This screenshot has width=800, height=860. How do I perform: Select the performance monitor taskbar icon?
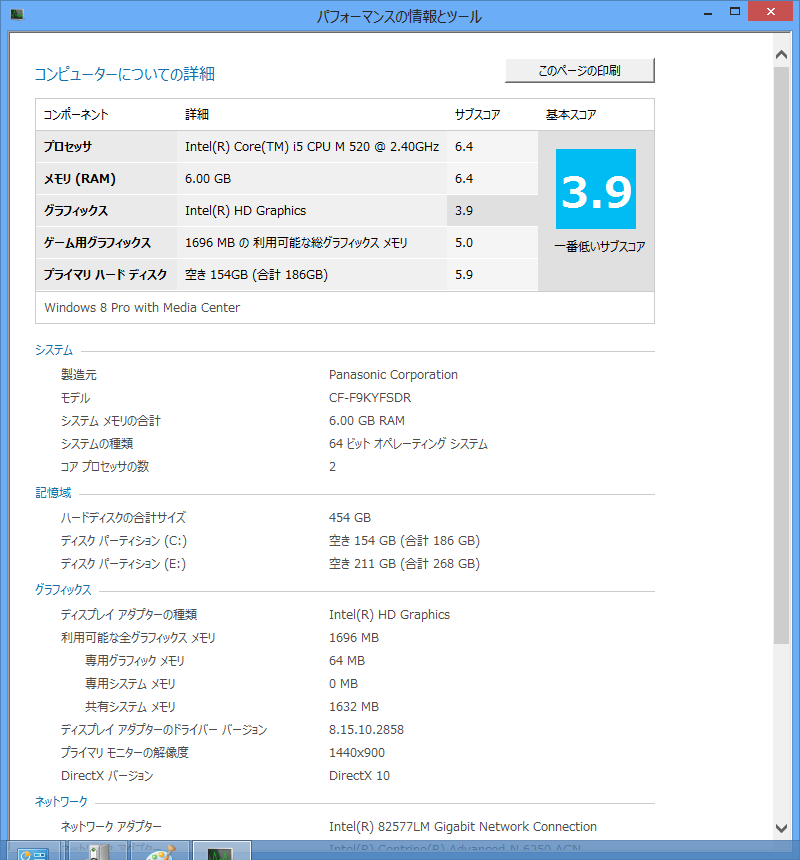point(220,852)
